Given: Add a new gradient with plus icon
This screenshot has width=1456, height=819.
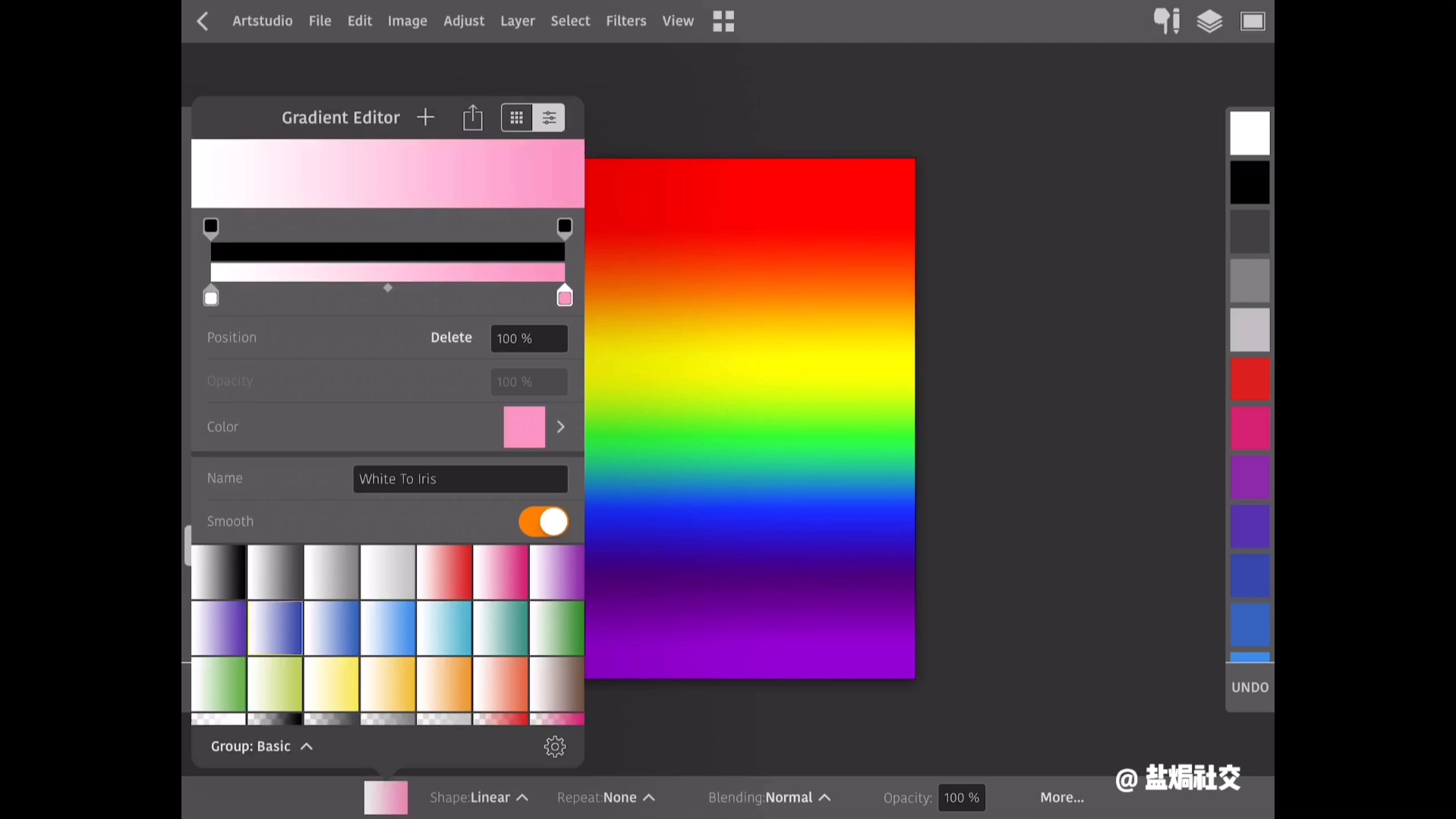Looking at the screenshot, I should [x=426, y=118].
